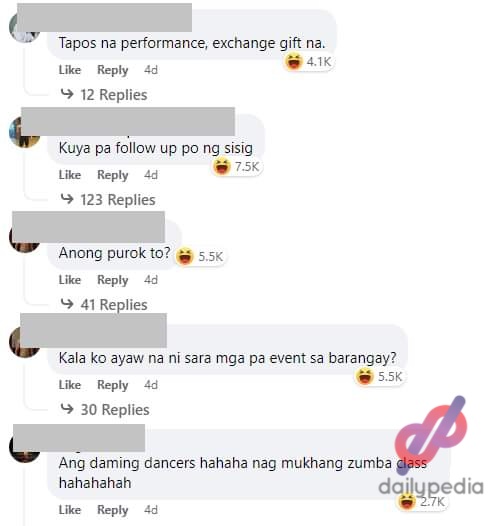490x526 pixels.
Task: Like the 'Anong purok to?' comment
Action: (70, 280)
